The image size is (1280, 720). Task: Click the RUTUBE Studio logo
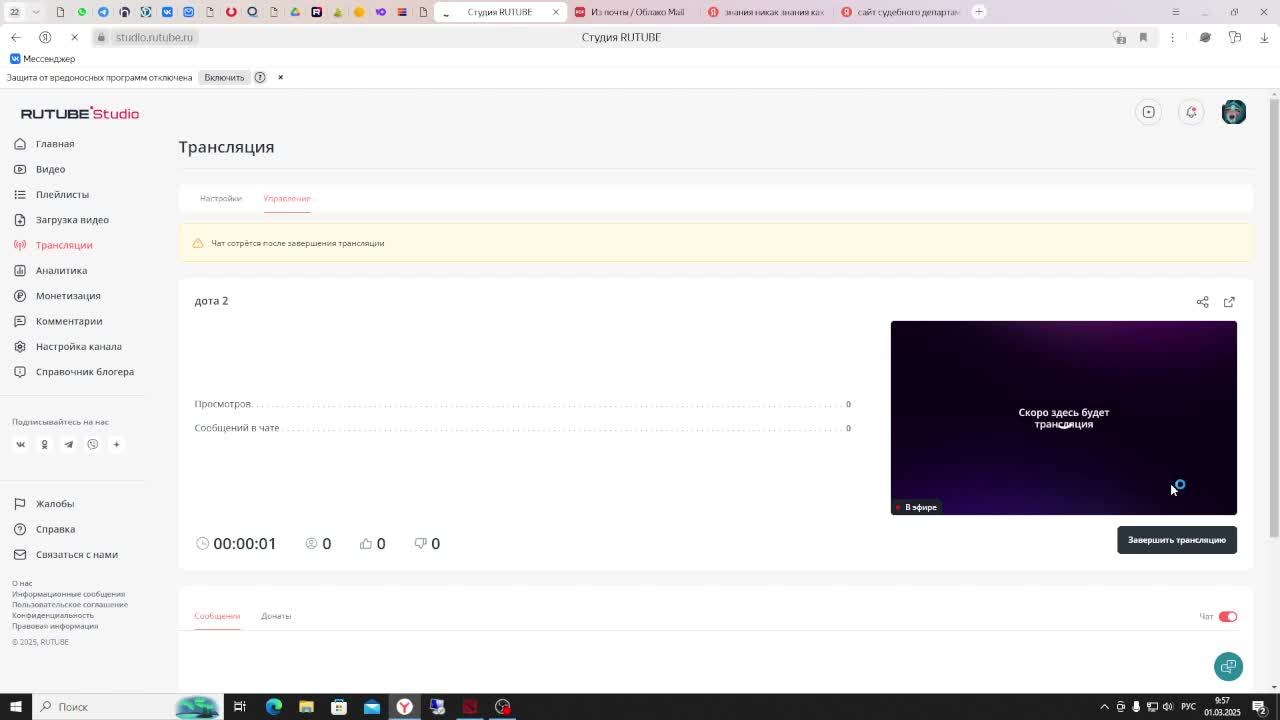80,113
